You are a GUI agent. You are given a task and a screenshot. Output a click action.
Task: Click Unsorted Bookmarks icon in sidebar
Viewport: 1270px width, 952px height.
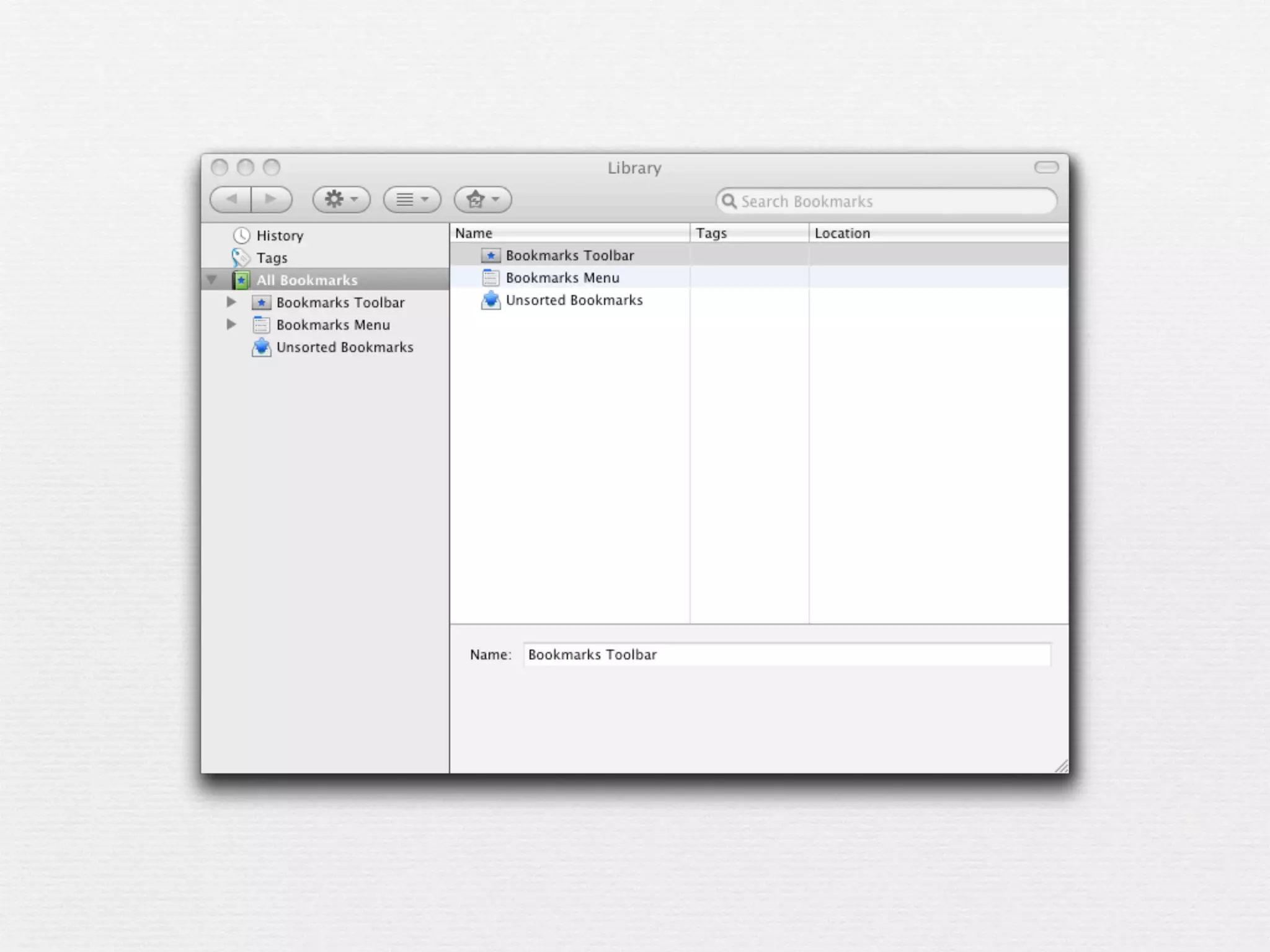pos(261,347)
